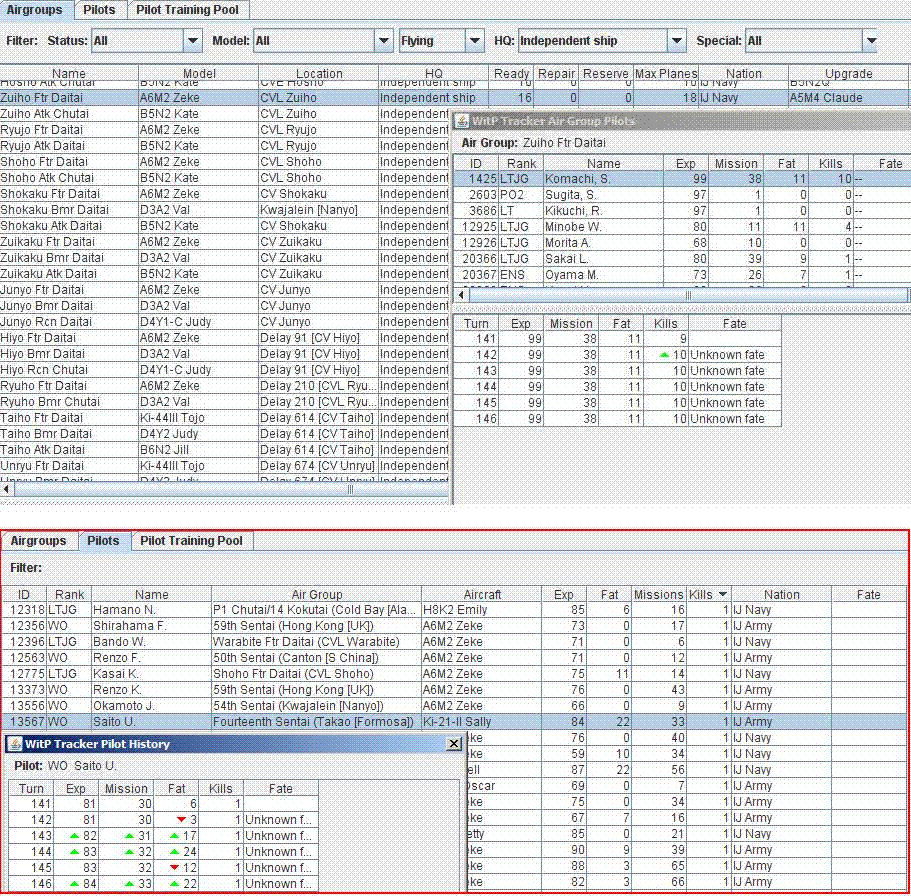This screenshot has height=896, width=911.
Task: Click A5M4 Claude upgrade cell
Action: click(849, 98)
